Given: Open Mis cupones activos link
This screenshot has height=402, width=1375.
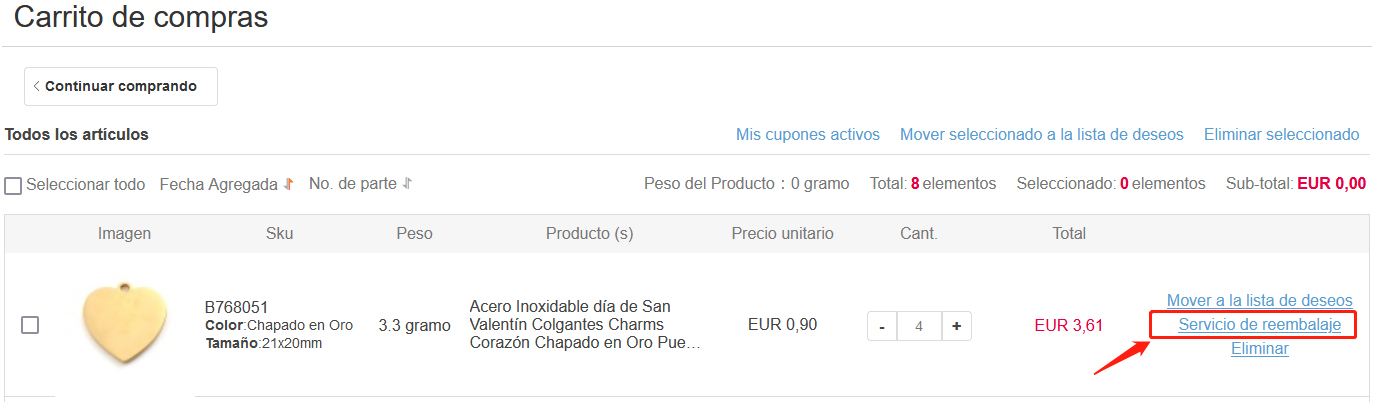Looking at the screenshot, I should point(808,134).
